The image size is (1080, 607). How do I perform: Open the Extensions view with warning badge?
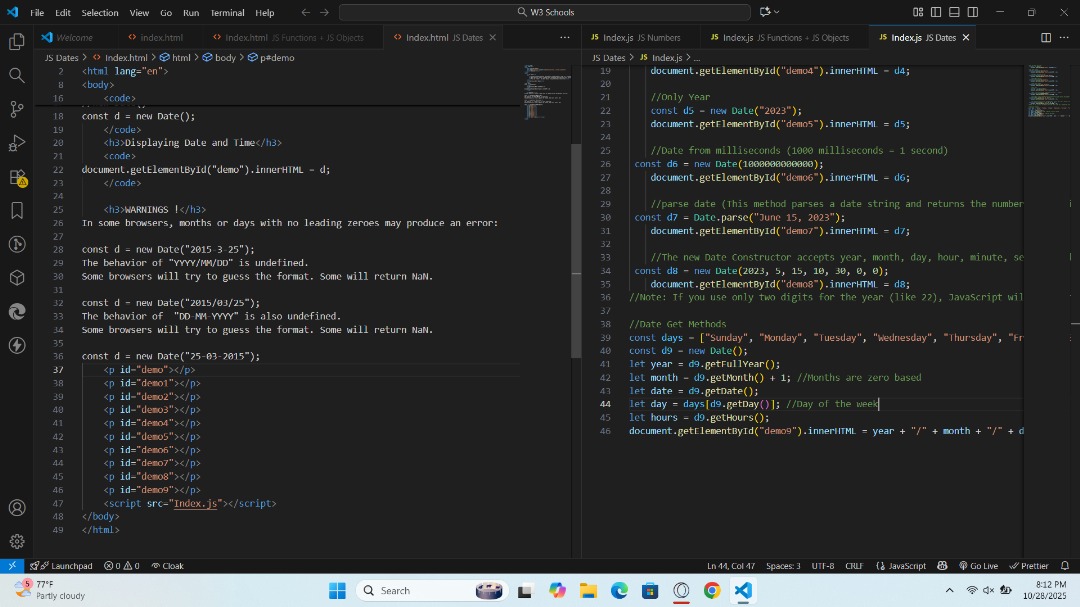(x=17, y=177)
